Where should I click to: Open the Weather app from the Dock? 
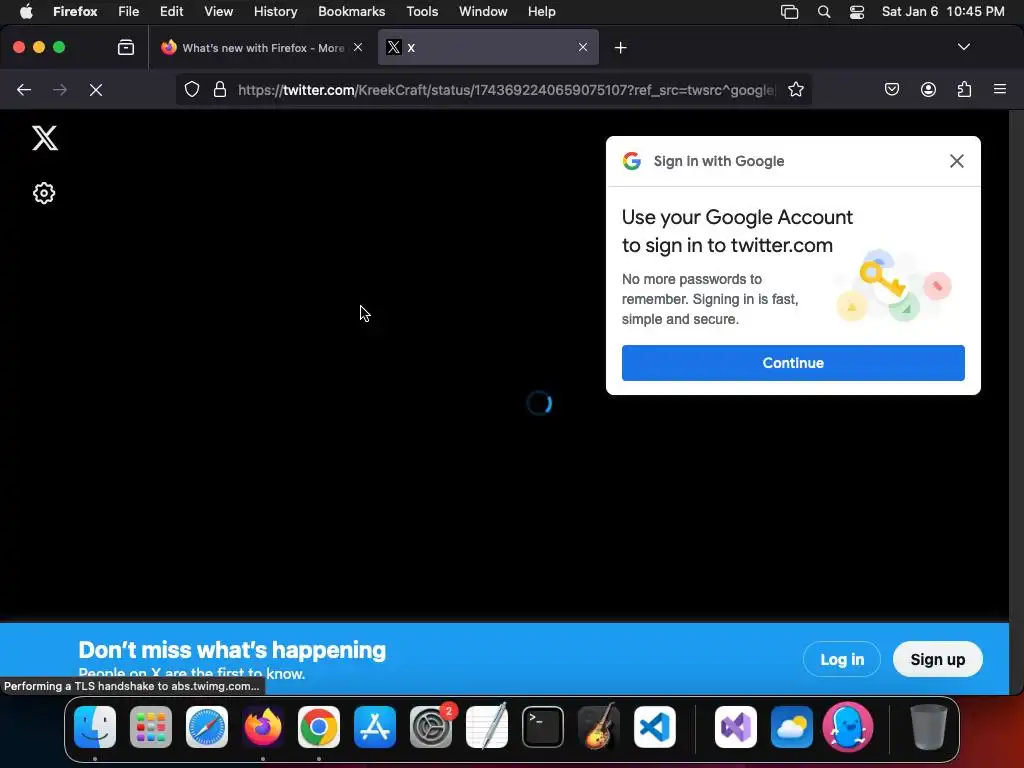[x=792, y=727]
